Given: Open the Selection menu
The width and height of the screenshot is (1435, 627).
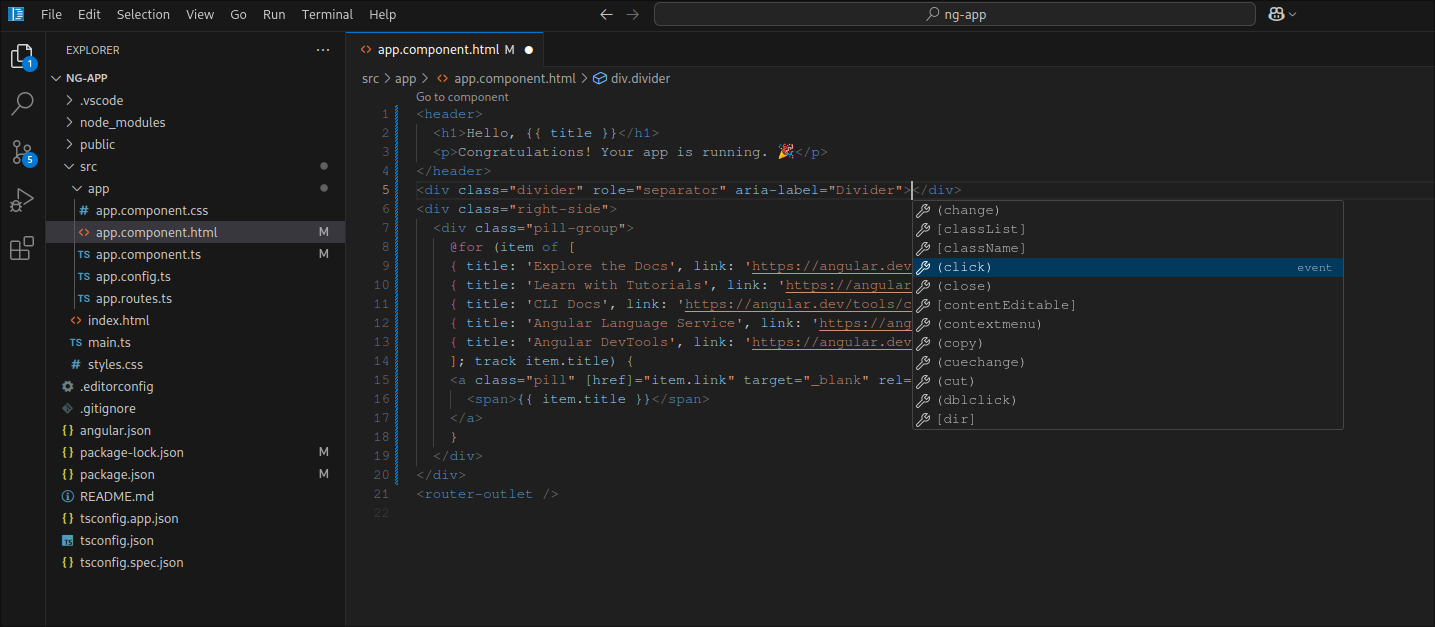Looking at the screenshot, I should 143,14.
